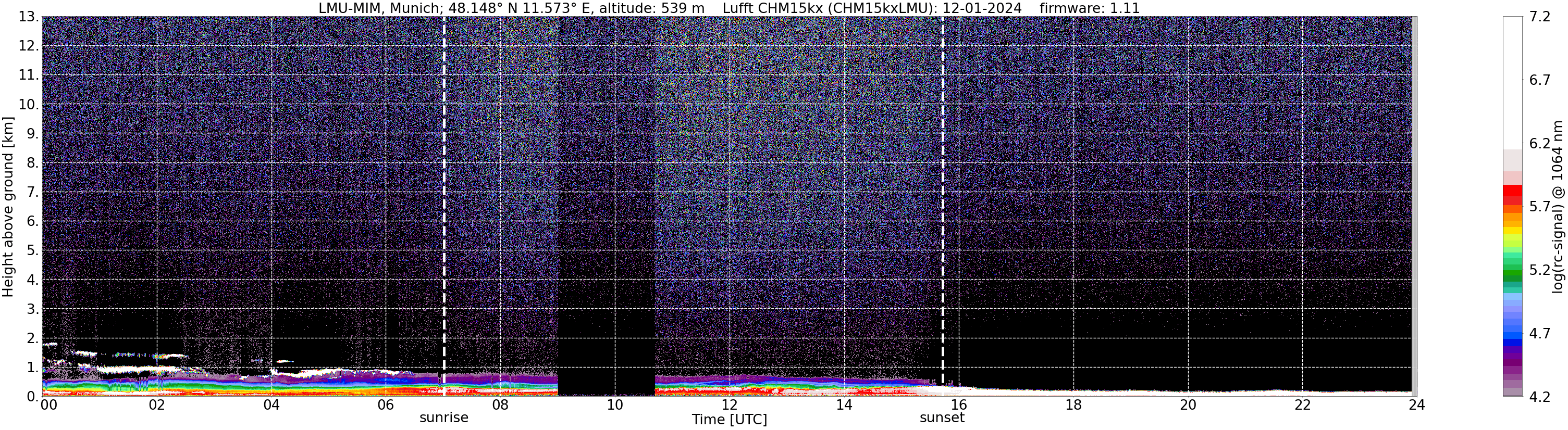Click the y-axis tick label '11.'
The image size is (1568, 430).
coord(29,75)
